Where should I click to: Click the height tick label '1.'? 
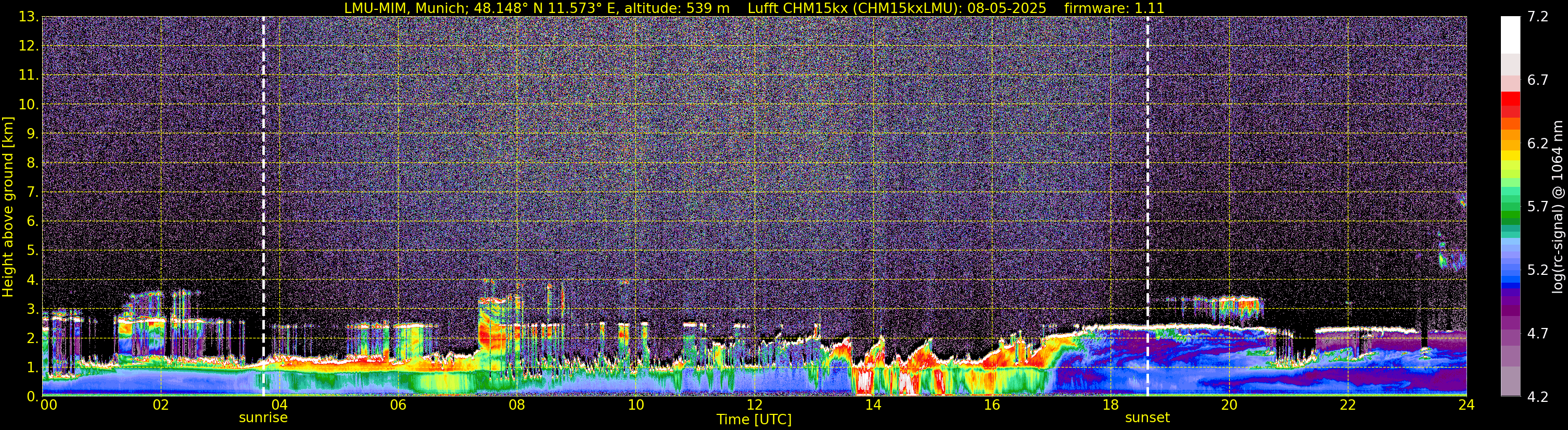(33, 367)
